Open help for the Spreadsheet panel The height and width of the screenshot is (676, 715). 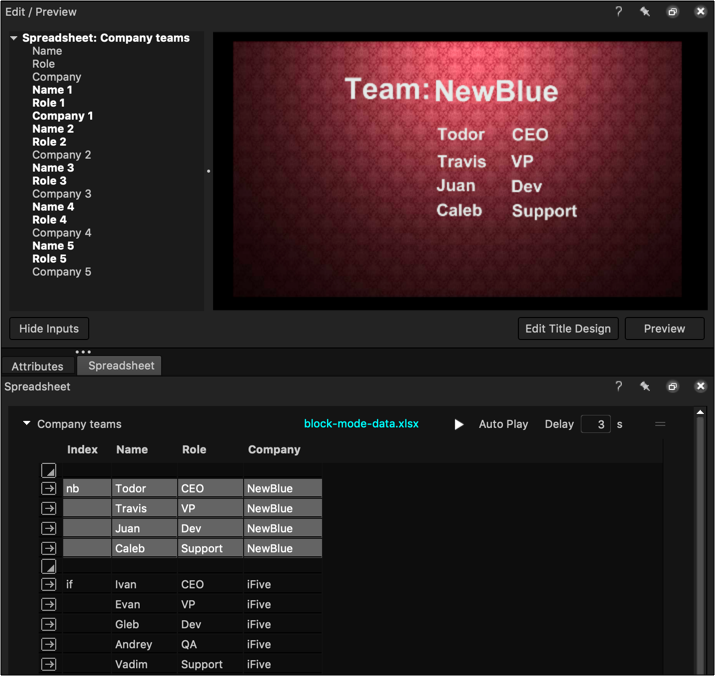click(618, 386)
